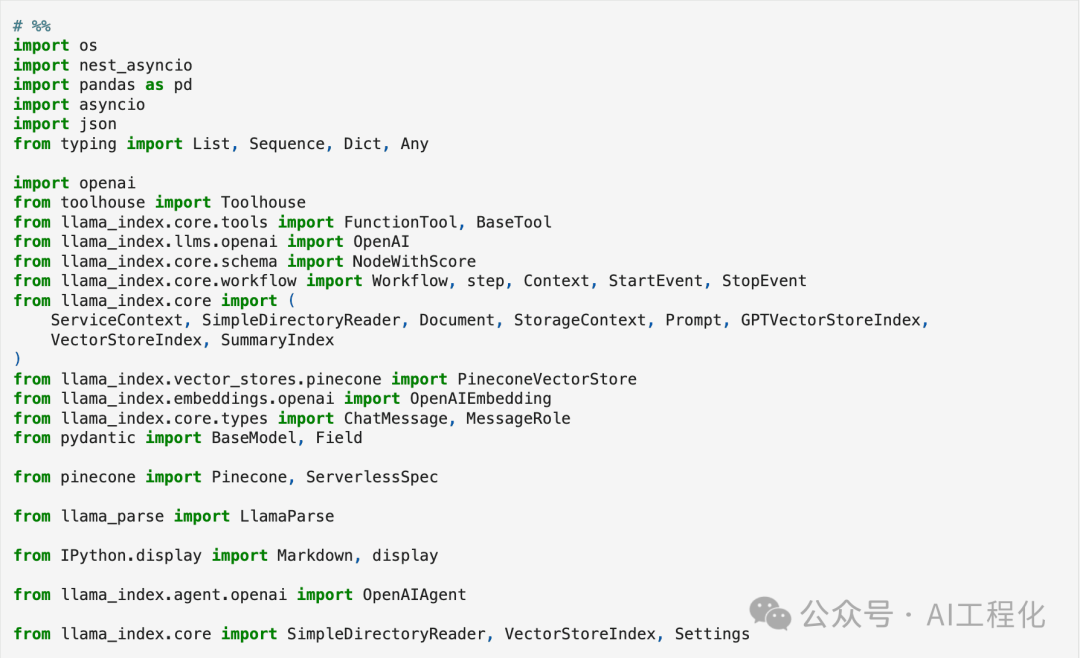Click 'MessageRole' in types import
The image size is (1080, 658).
518,419
